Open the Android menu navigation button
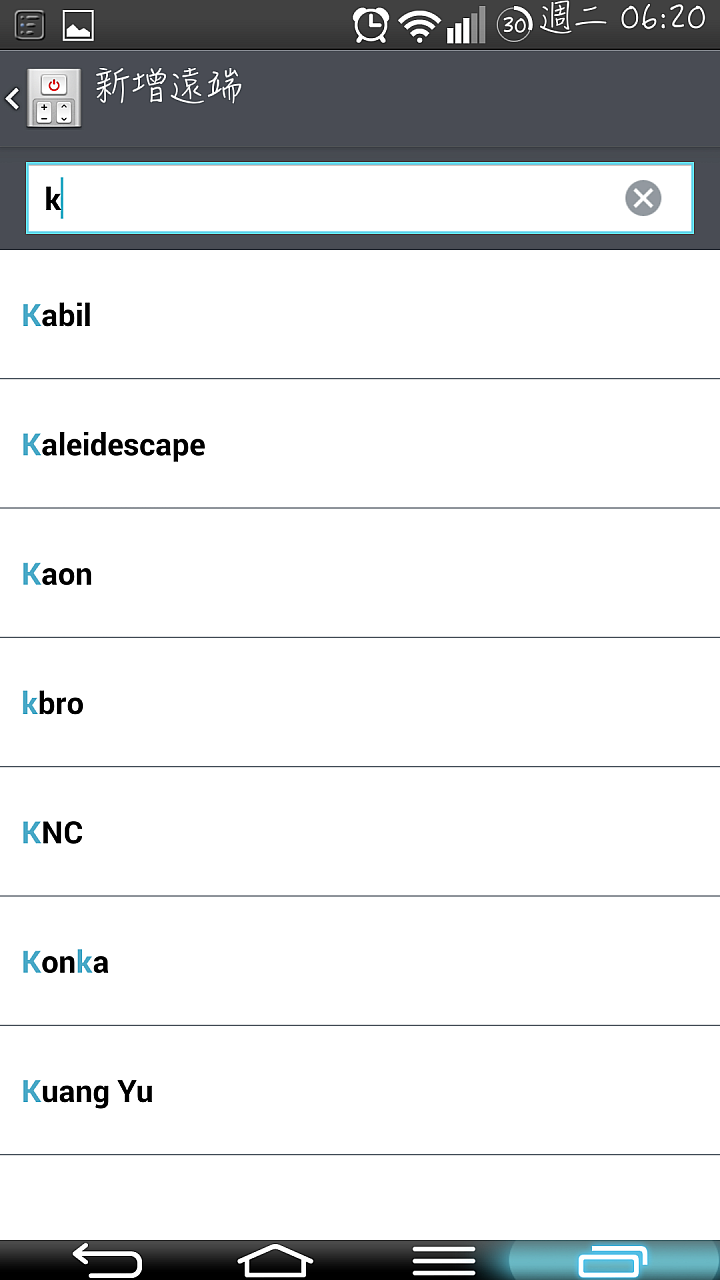This screenshot has width=720, height=1280. (444, 1260)
